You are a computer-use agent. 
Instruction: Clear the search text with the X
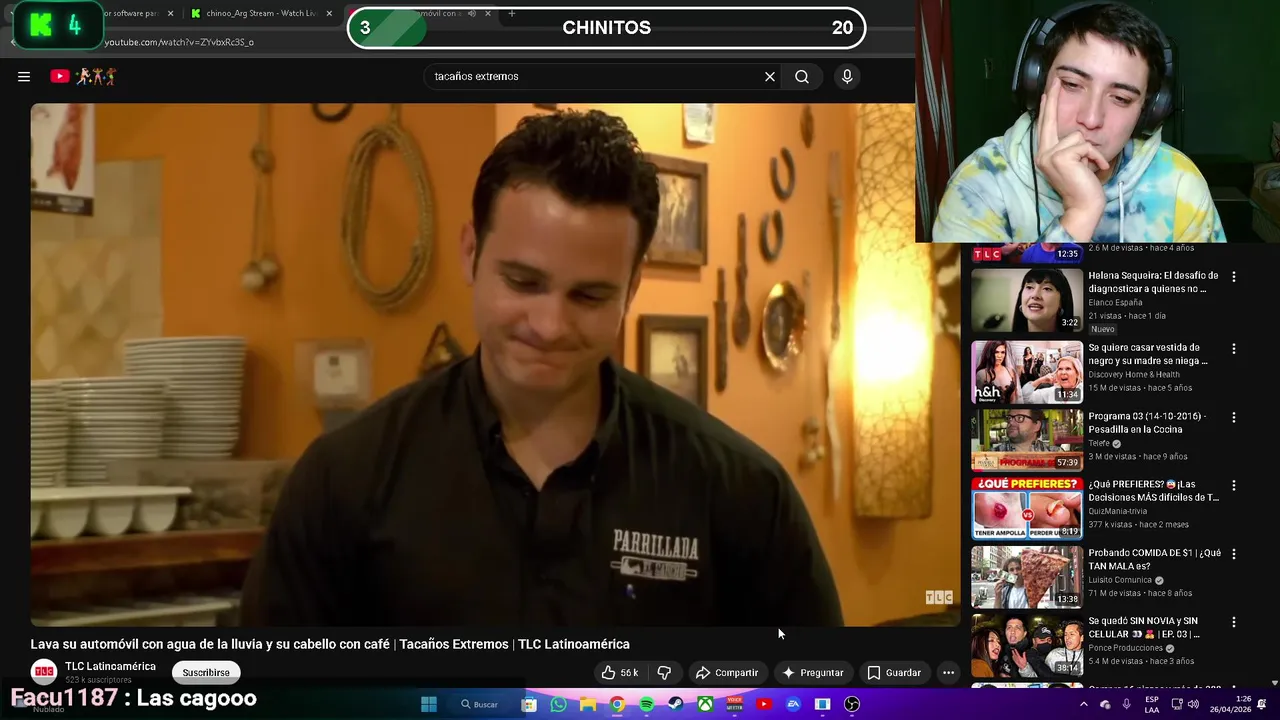tap(770, 76)
